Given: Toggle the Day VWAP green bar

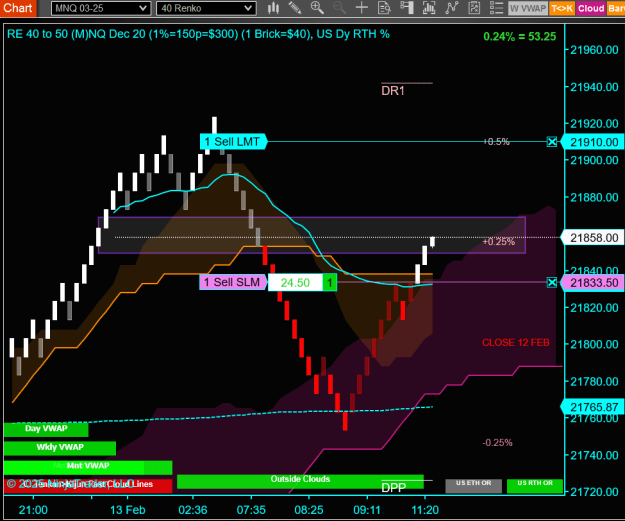Looking at the screenshot, I should [x=46, y=429].
